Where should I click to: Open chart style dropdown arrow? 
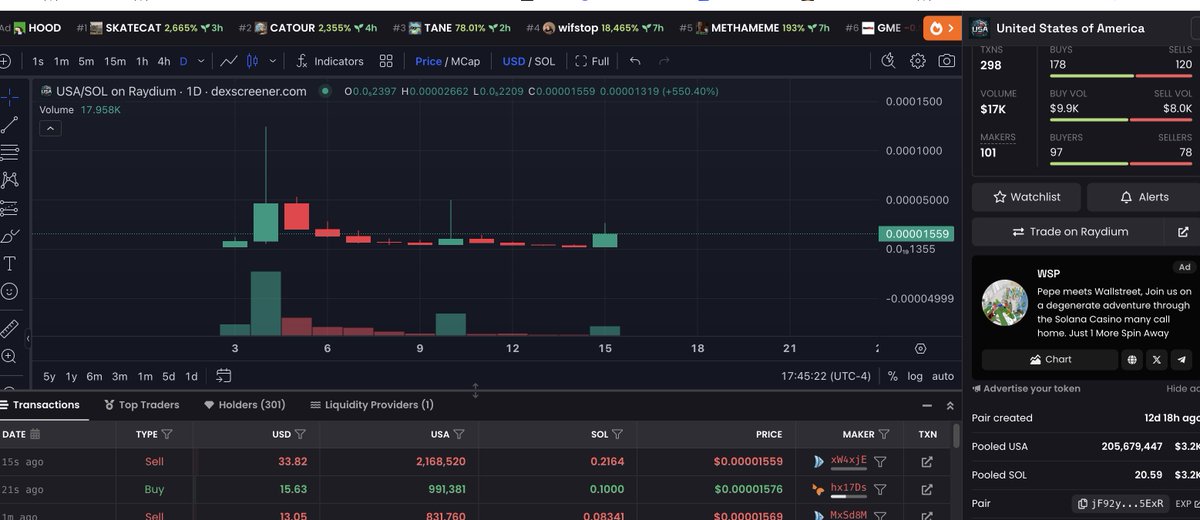(x=271, y=61)
